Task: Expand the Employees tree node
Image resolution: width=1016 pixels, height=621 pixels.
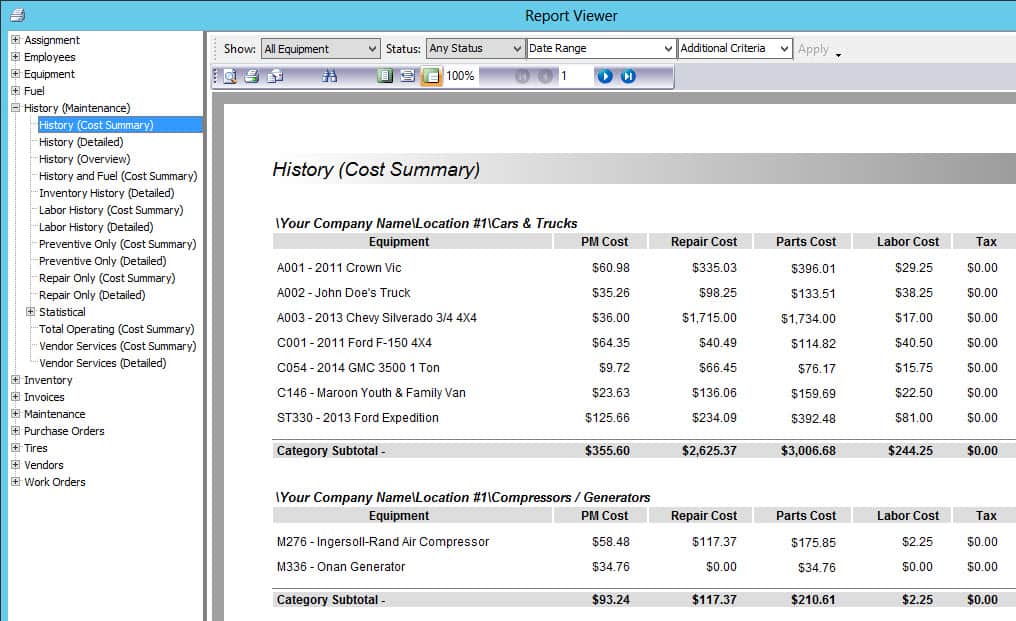Action: 16,56
